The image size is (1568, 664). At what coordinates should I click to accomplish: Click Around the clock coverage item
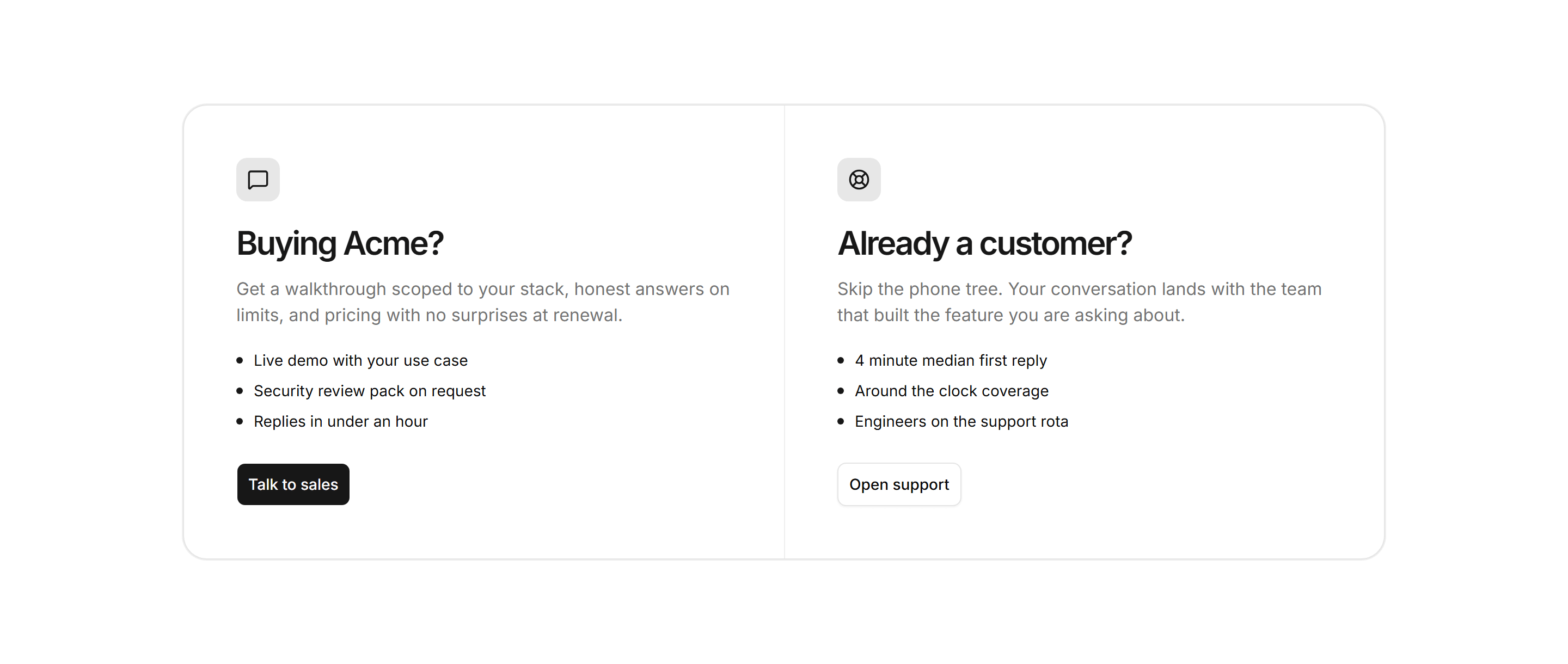pyautogui.click(x=951, y=391)
